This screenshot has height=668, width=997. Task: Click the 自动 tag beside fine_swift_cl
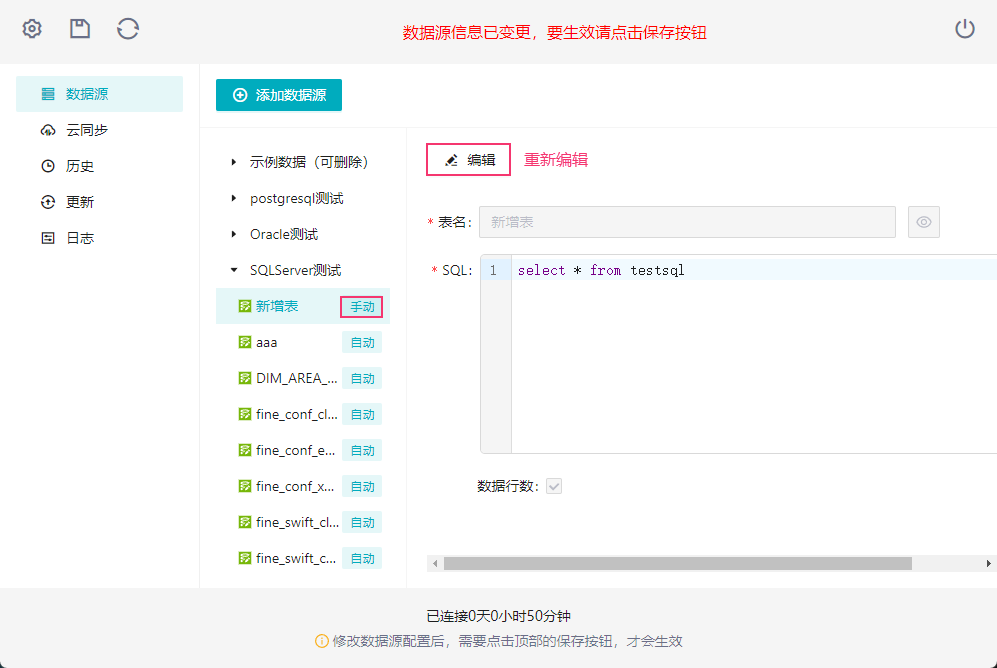(x=362, y=522)
